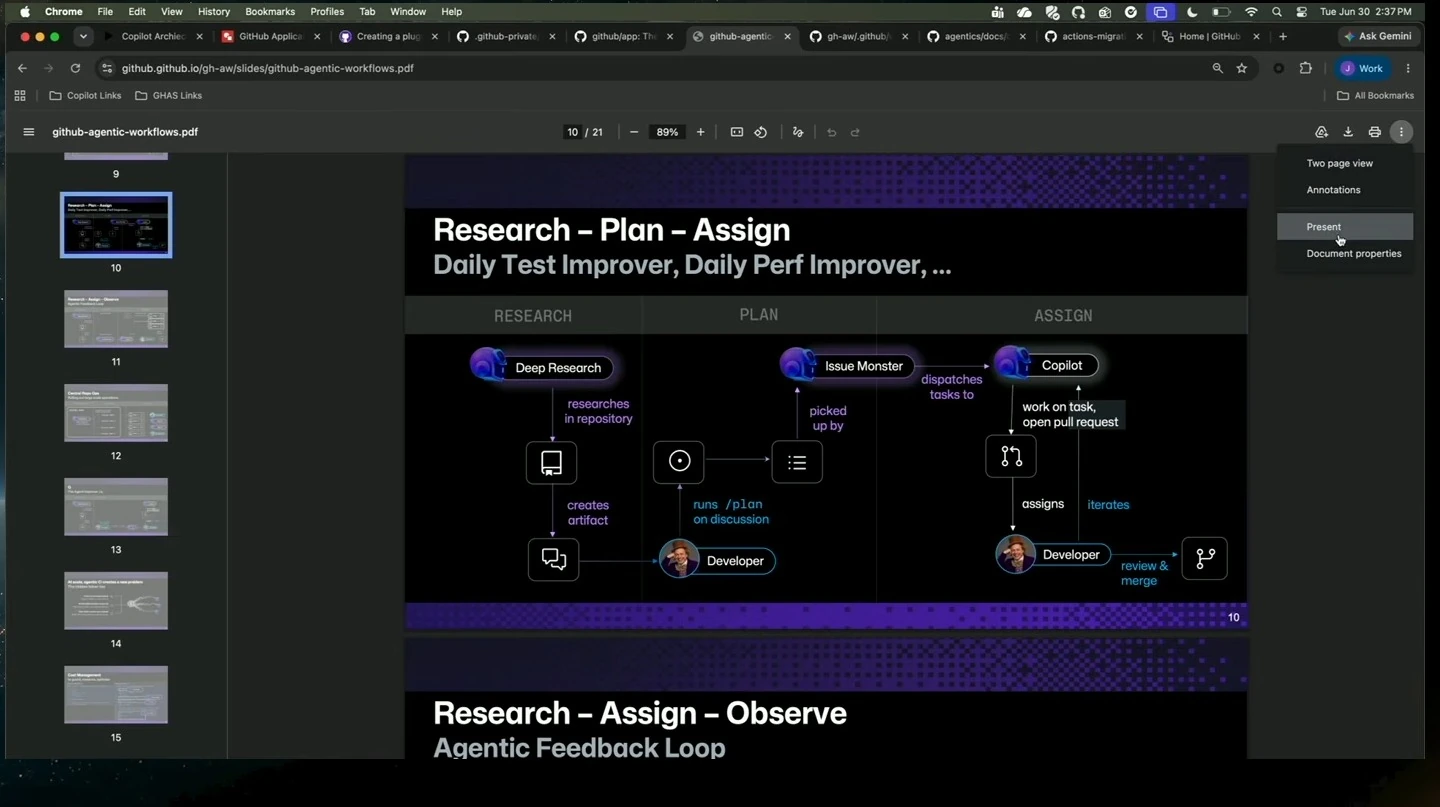Click the fit to page icon

tap(737, 132)
